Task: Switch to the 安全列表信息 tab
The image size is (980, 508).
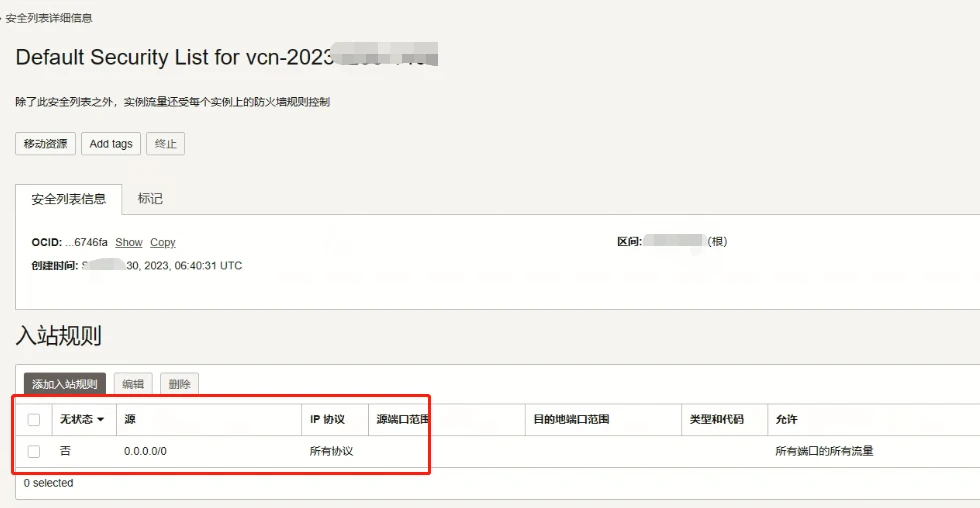Action: coord(69,199)
